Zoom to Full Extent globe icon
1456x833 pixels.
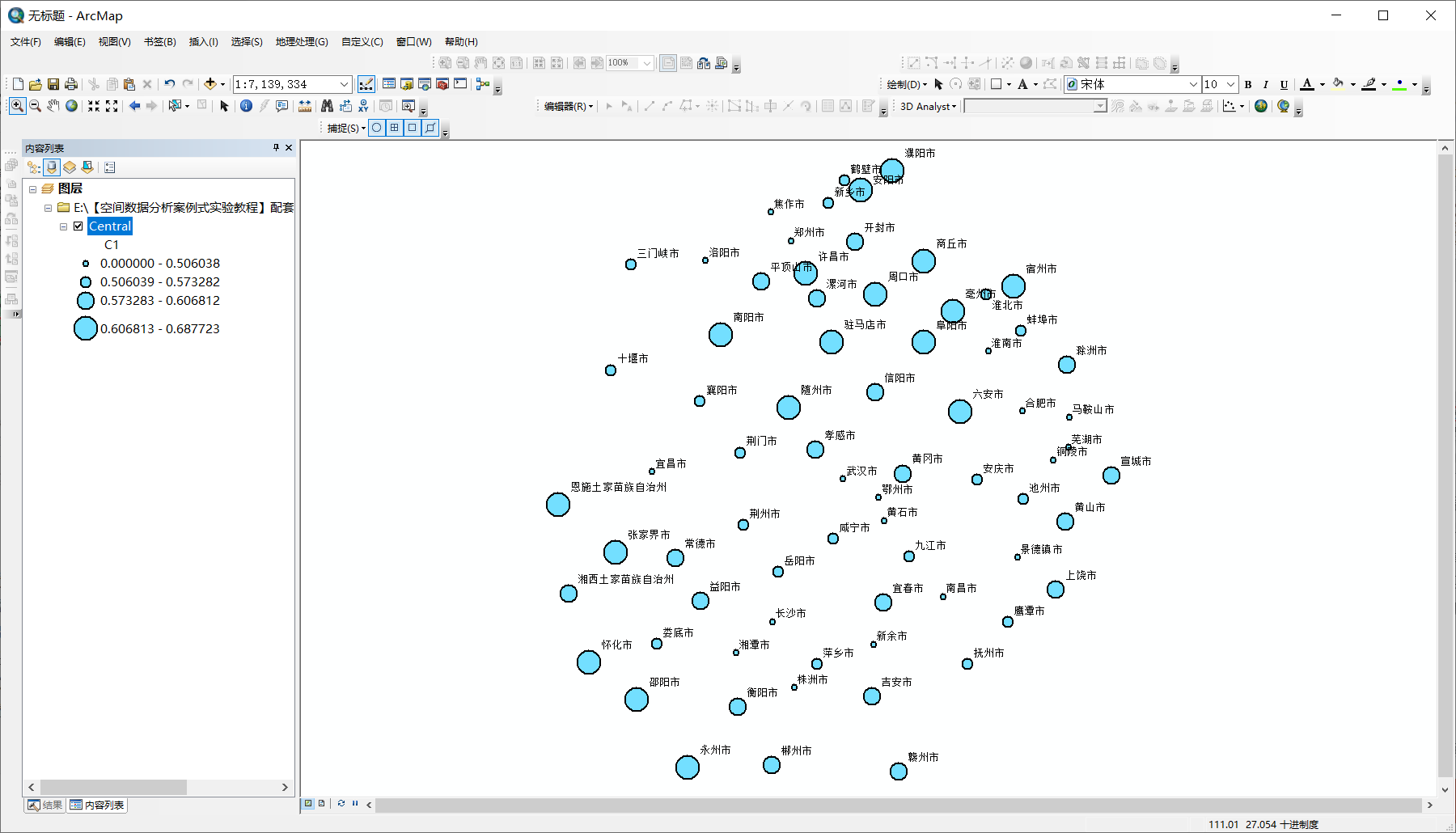pyautogui.click(x=72, y=106)
